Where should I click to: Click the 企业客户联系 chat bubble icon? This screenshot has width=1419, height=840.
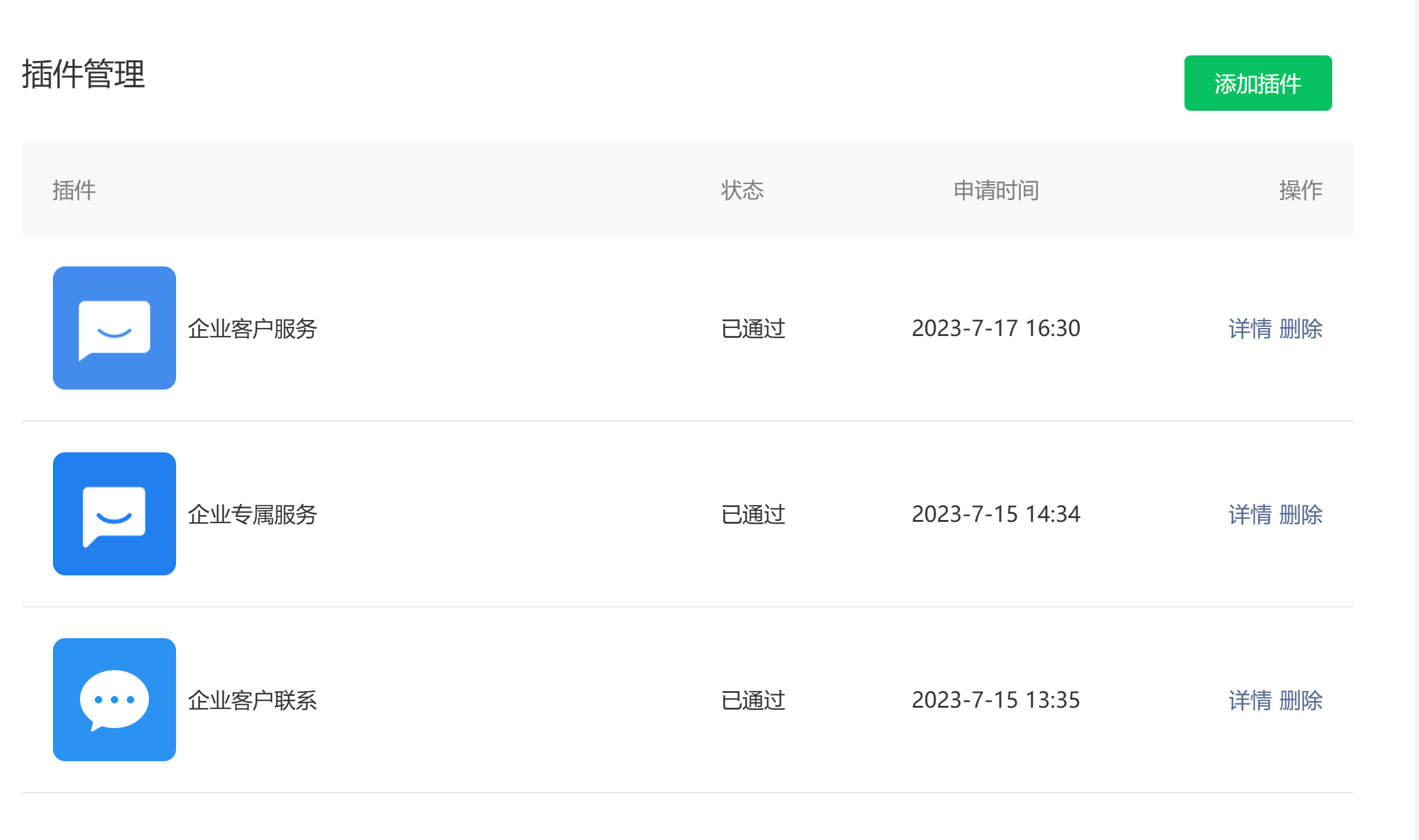click(x=115, y=700)
